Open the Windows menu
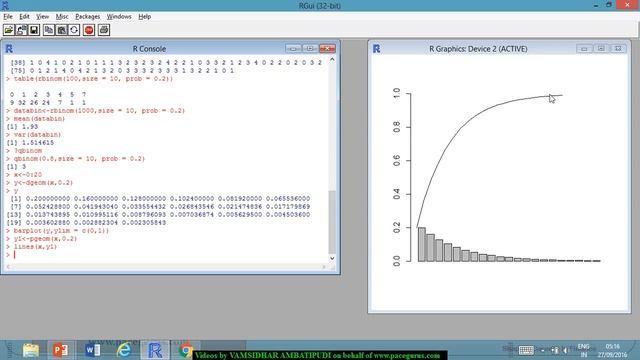 (119, 16)
